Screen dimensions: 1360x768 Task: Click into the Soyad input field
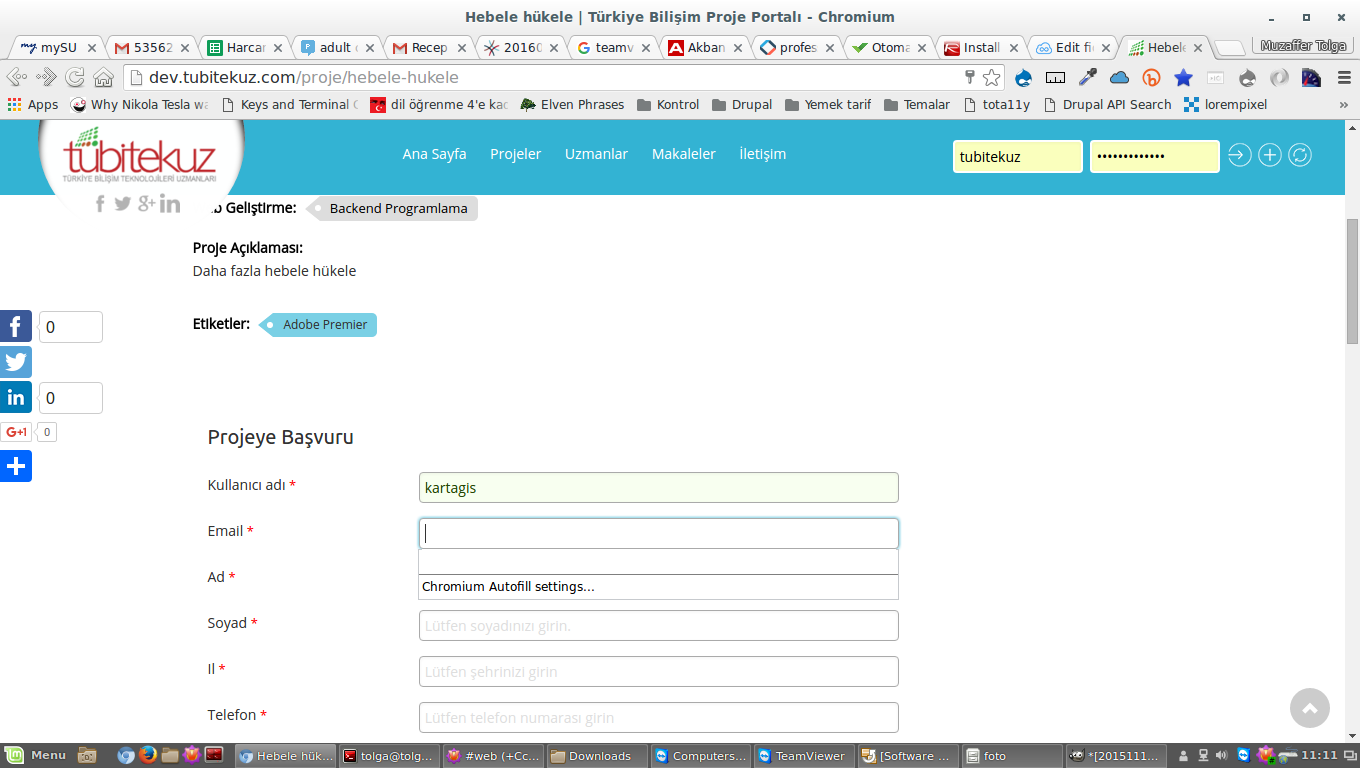click(659, 626)
